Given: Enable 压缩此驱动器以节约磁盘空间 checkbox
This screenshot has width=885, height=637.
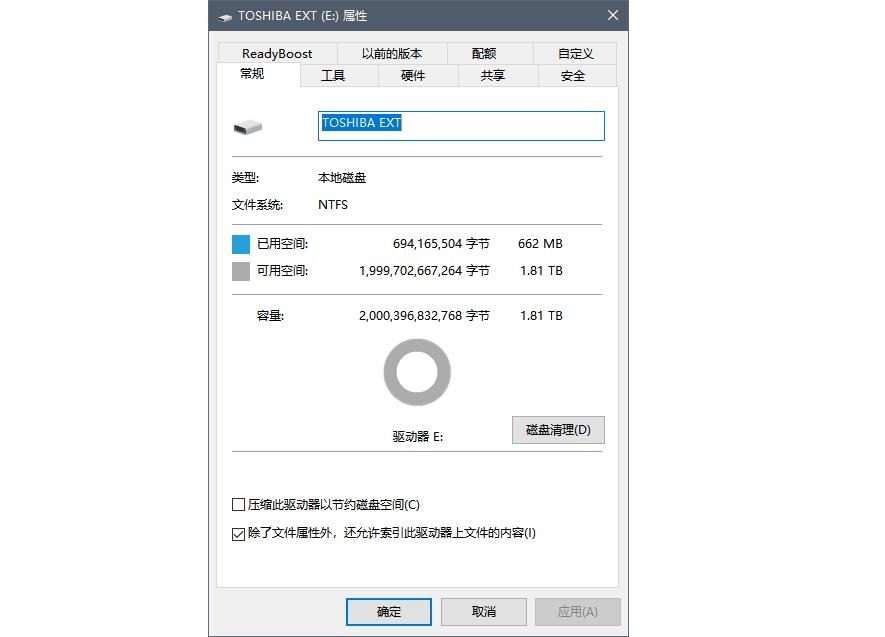Looking at the screenshot, I should (x=237, y=504).
